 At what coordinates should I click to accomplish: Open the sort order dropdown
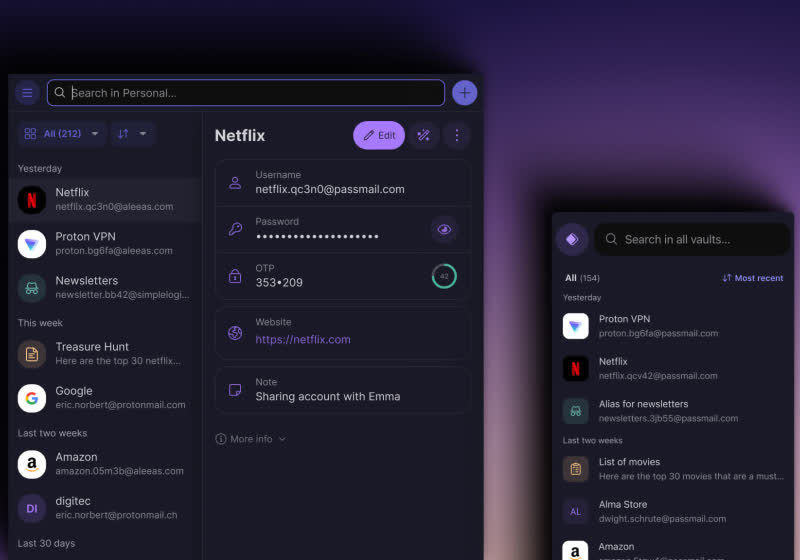(132, 134)
